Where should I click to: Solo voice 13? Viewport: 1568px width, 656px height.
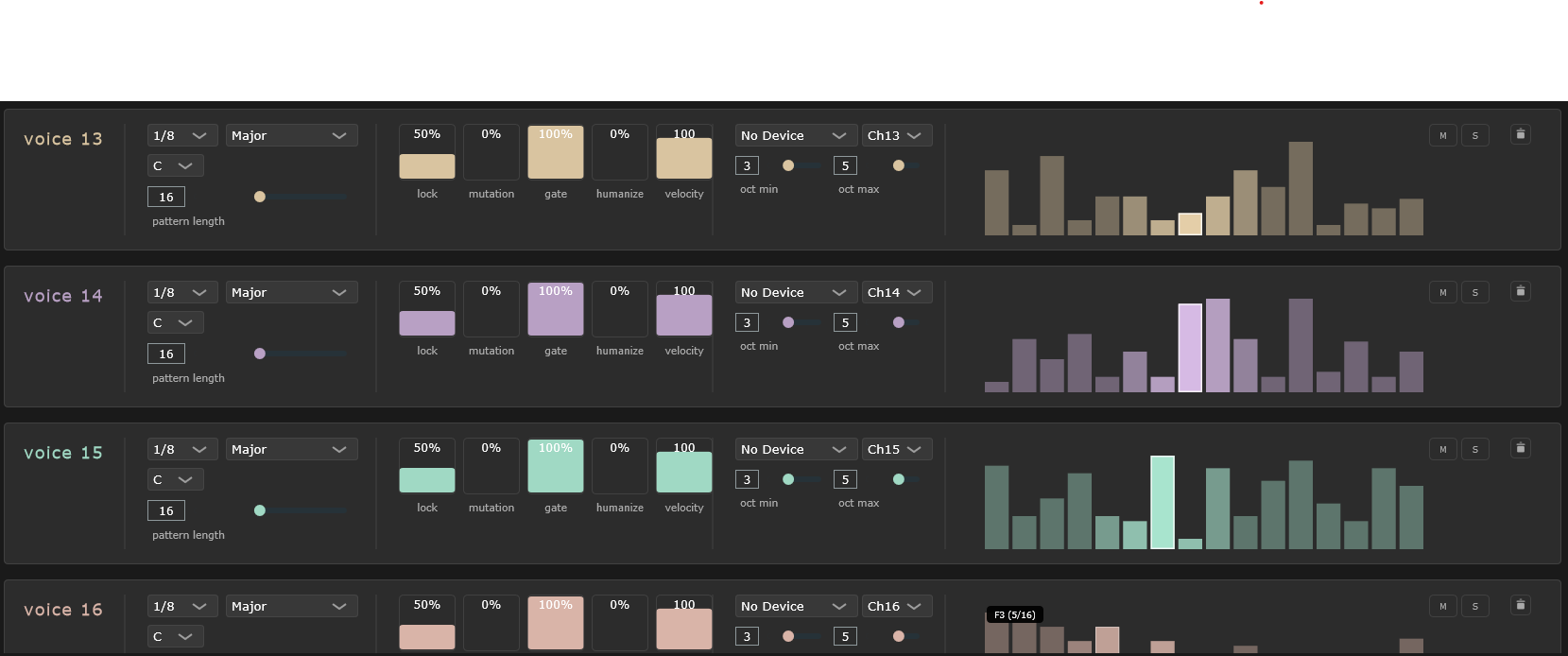coord(1474,135)
